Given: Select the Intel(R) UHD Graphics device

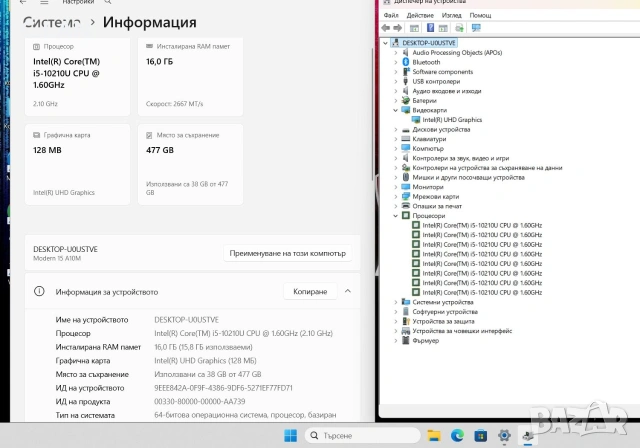Looking at the screenshot, I should 452,120.
